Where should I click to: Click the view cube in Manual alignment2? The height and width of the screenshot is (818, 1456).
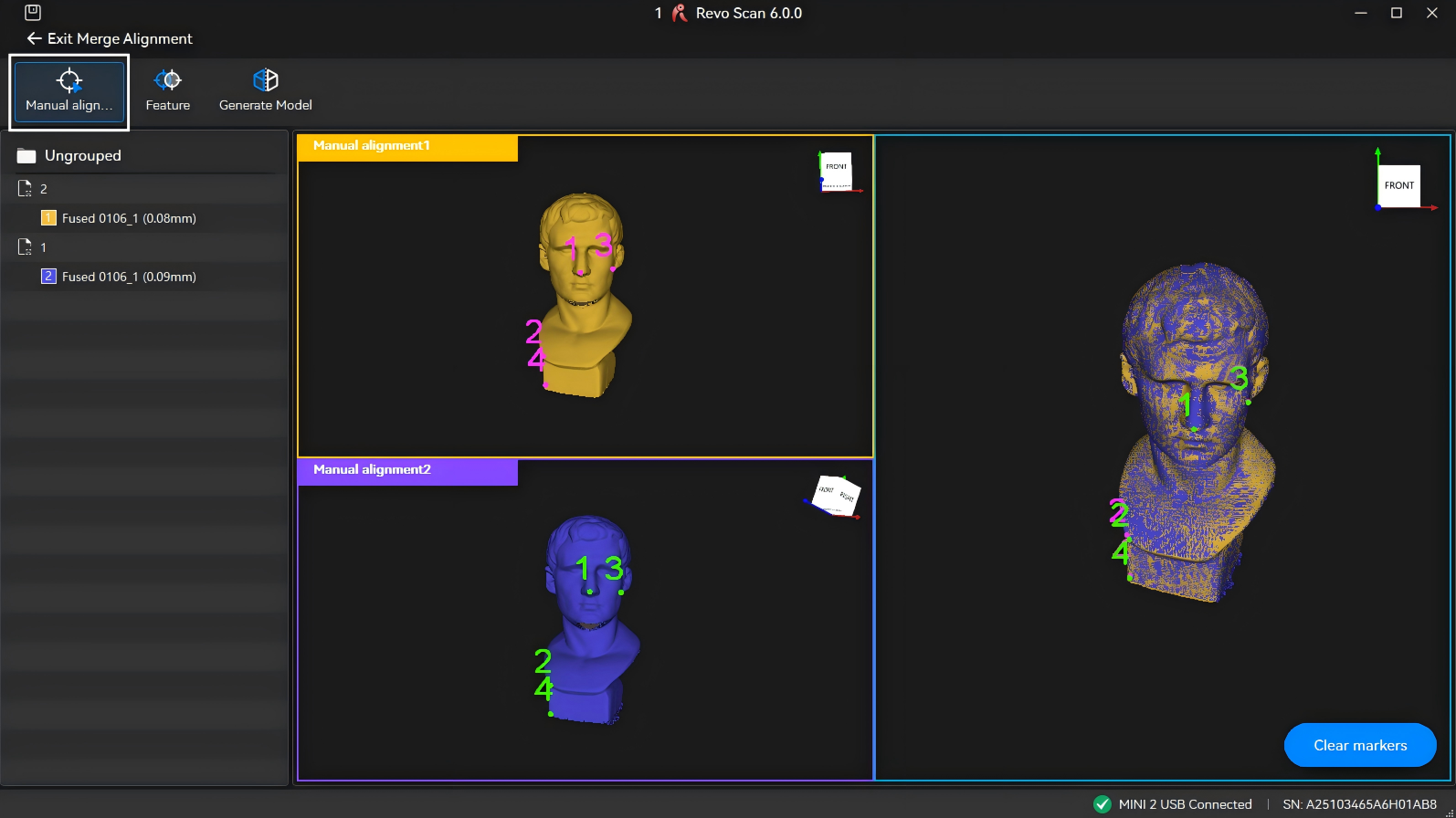[x=836, y=496]
